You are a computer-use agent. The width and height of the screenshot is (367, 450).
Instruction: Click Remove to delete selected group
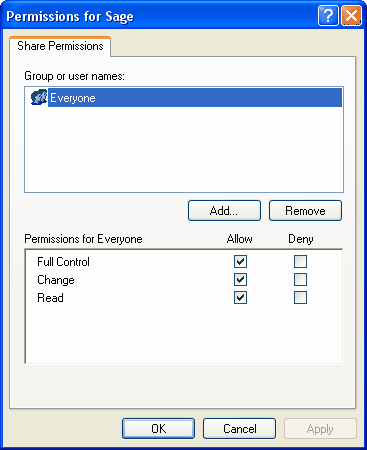tap(305, 211)
